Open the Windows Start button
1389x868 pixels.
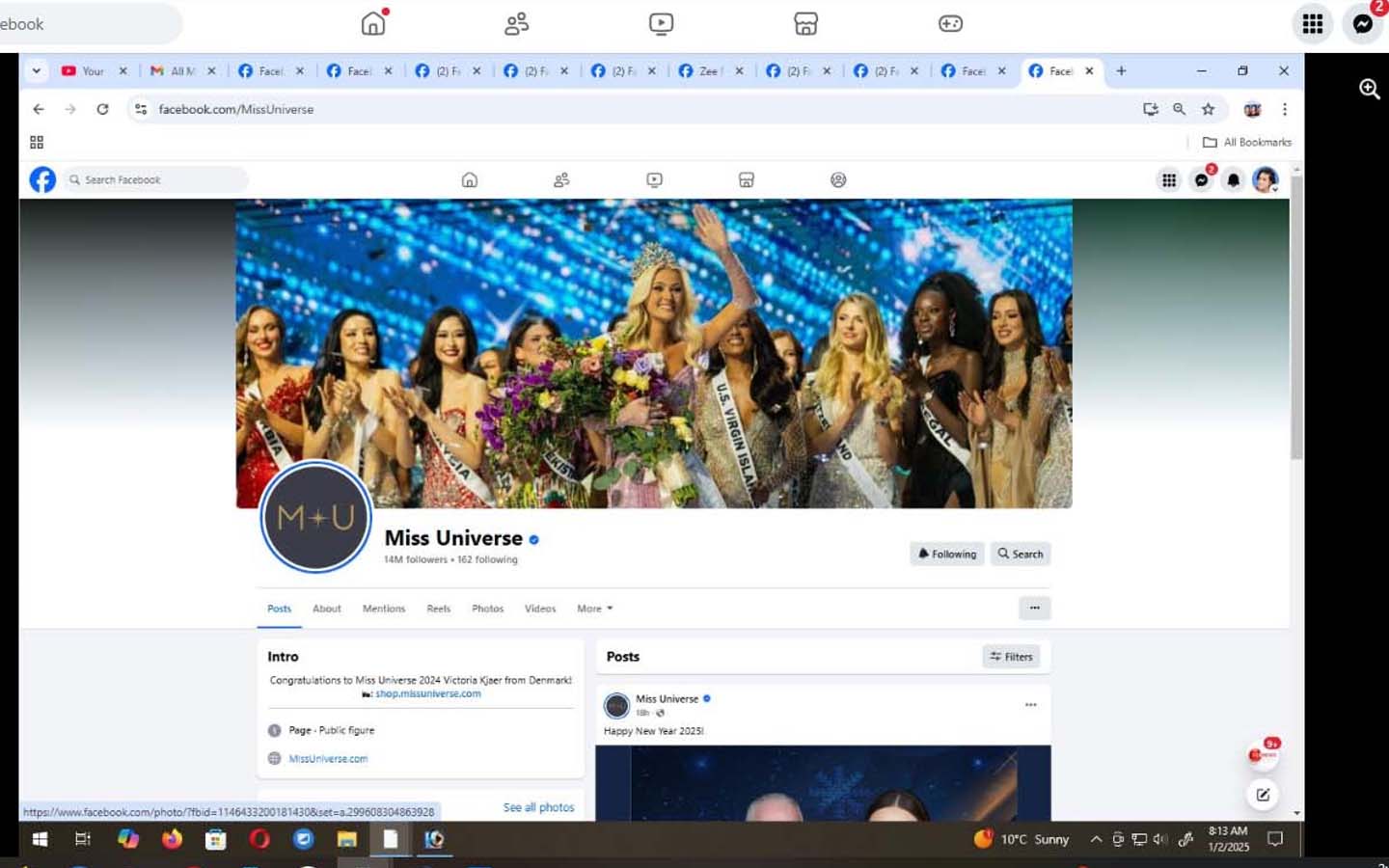pyautogui.click(x=40, y=839)
